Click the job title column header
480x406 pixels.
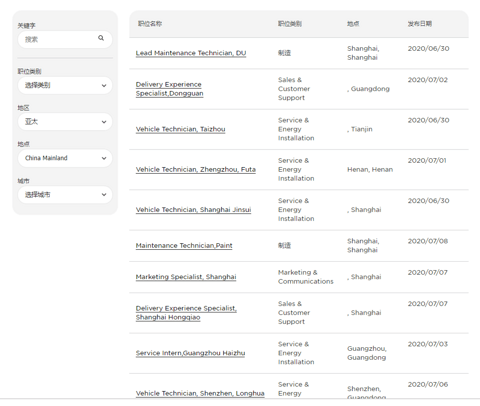coord(150,24)
